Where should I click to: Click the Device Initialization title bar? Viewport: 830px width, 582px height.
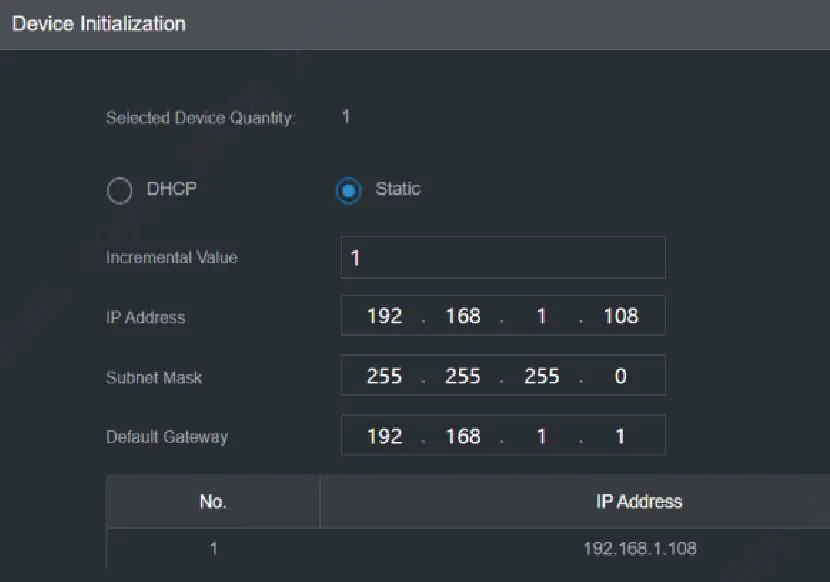[97, 23]
